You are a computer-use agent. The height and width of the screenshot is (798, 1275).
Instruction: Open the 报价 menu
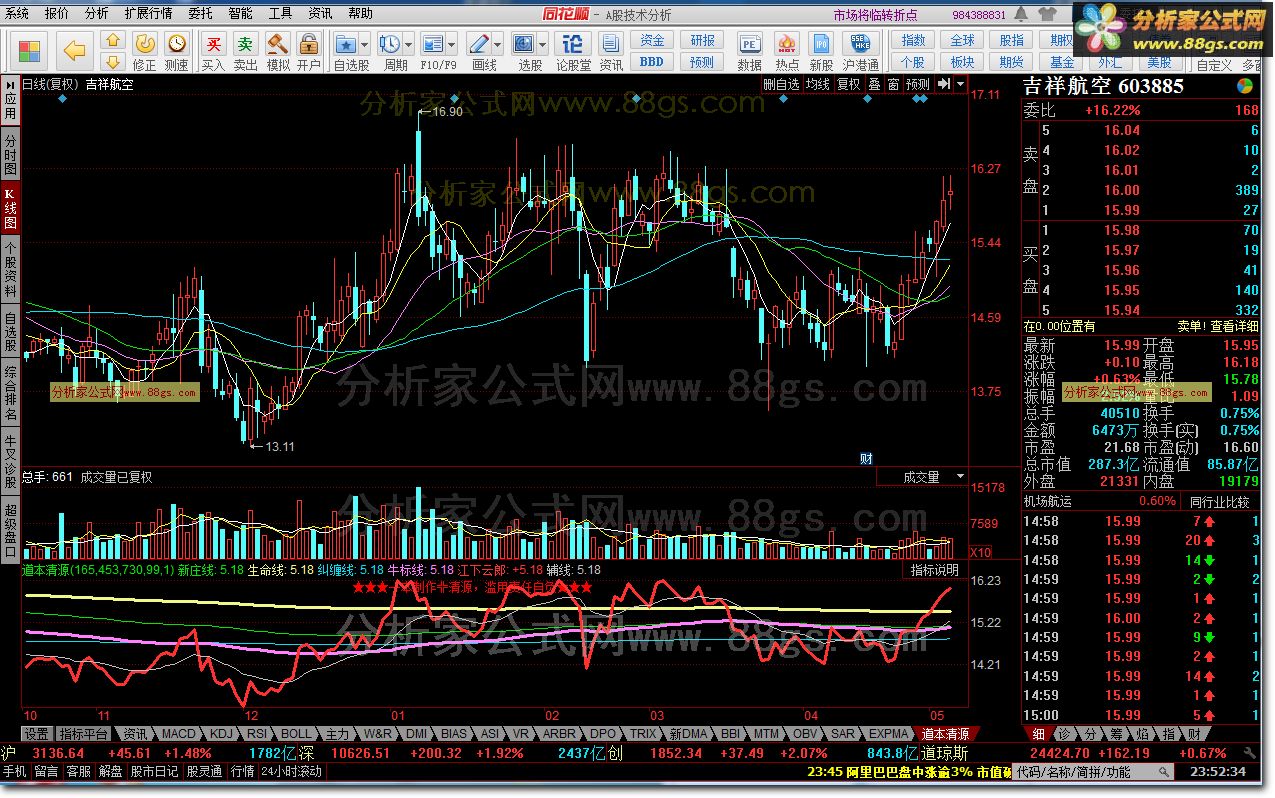click(57, 14)
